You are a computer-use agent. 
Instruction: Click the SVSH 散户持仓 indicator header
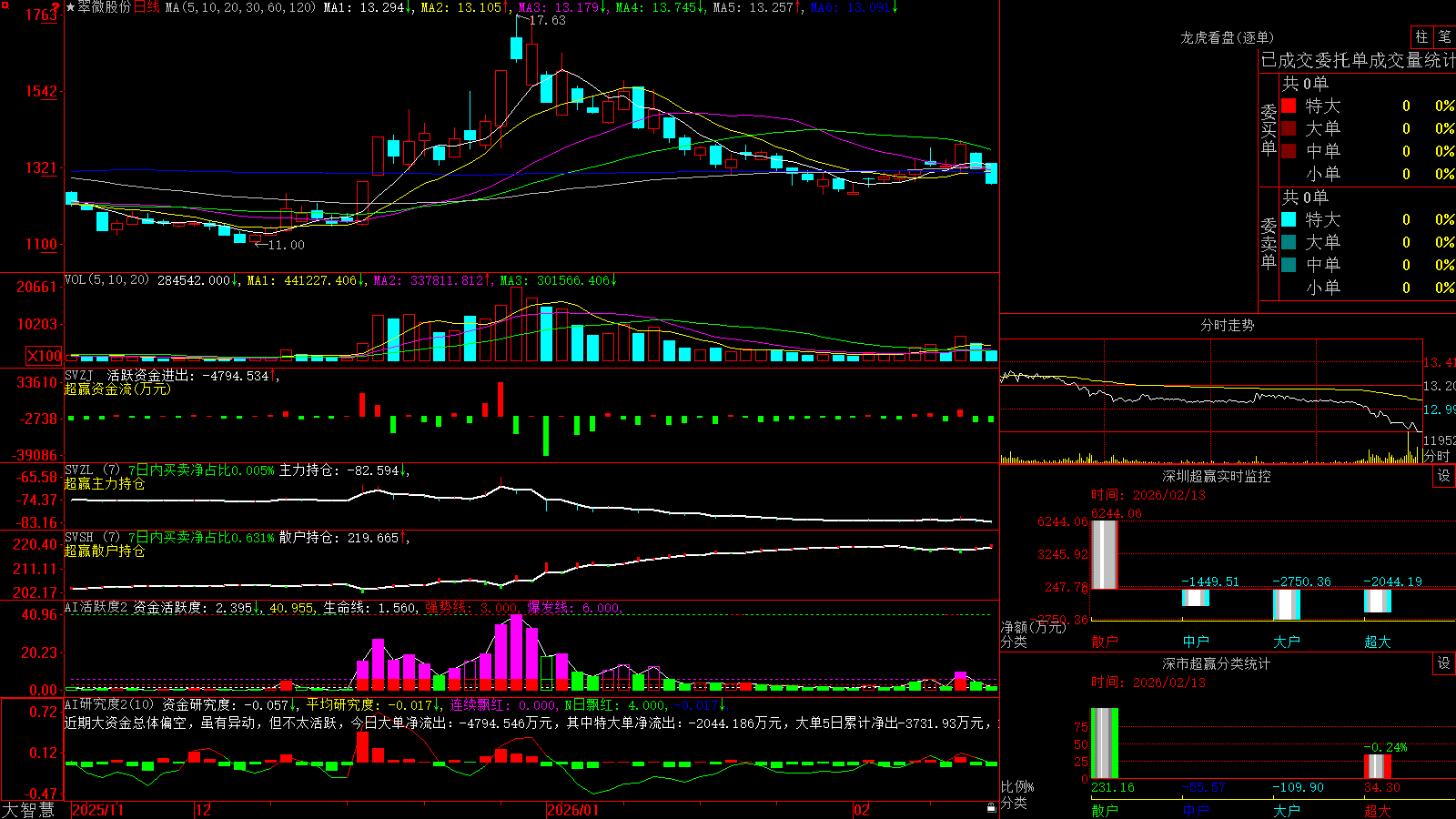tap(237, 537)
